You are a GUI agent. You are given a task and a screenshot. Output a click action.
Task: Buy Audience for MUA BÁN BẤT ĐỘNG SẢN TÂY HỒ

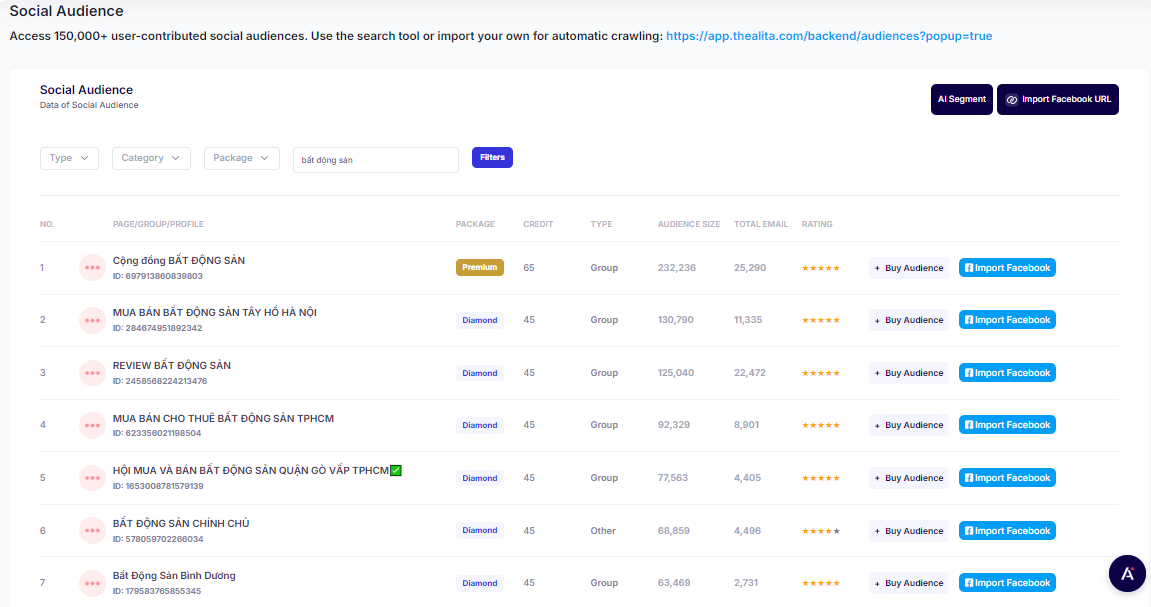[x=908, y=320]
